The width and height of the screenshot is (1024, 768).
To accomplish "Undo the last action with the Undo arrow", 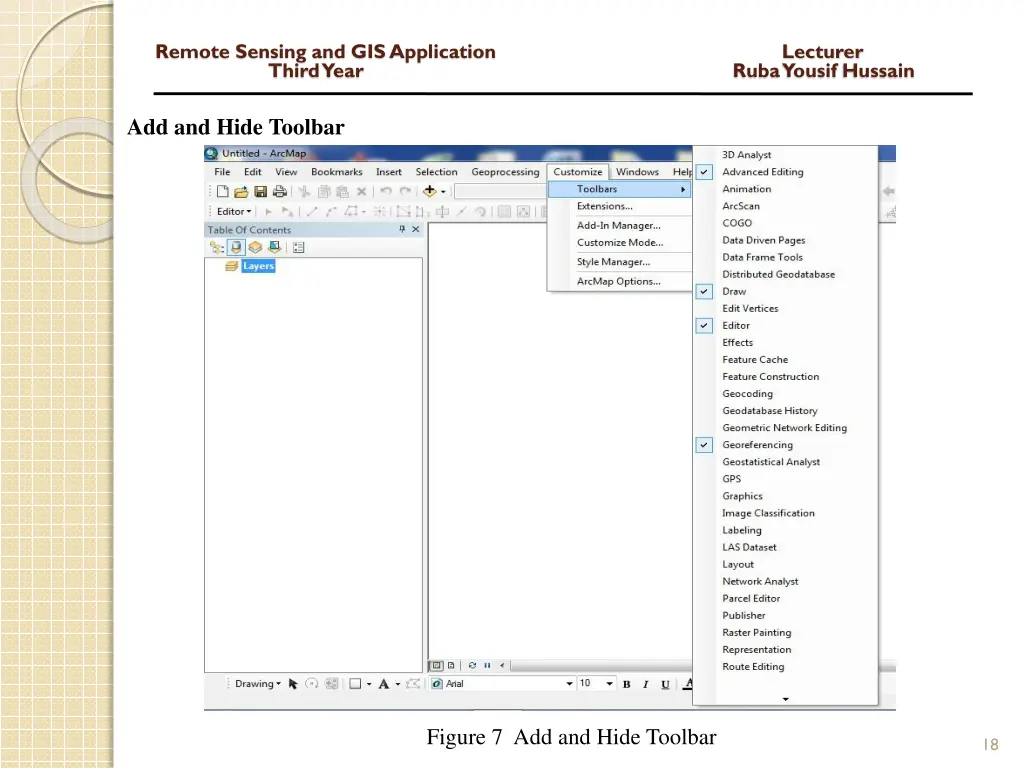I will (x=386, y=191).
